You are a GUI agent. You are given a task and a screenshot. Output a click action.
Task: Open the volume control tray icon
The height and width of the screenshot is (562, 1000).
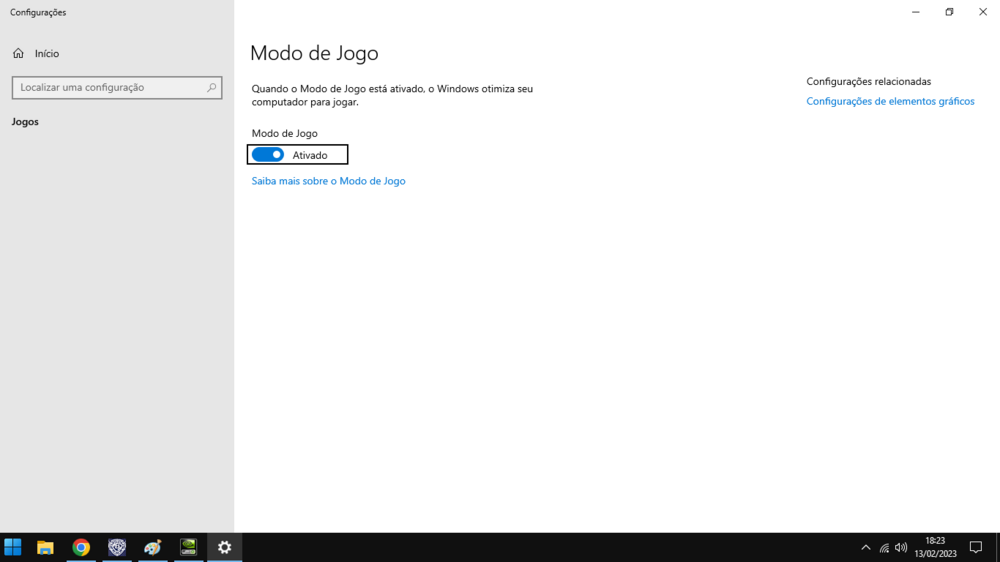click(901, 547)
